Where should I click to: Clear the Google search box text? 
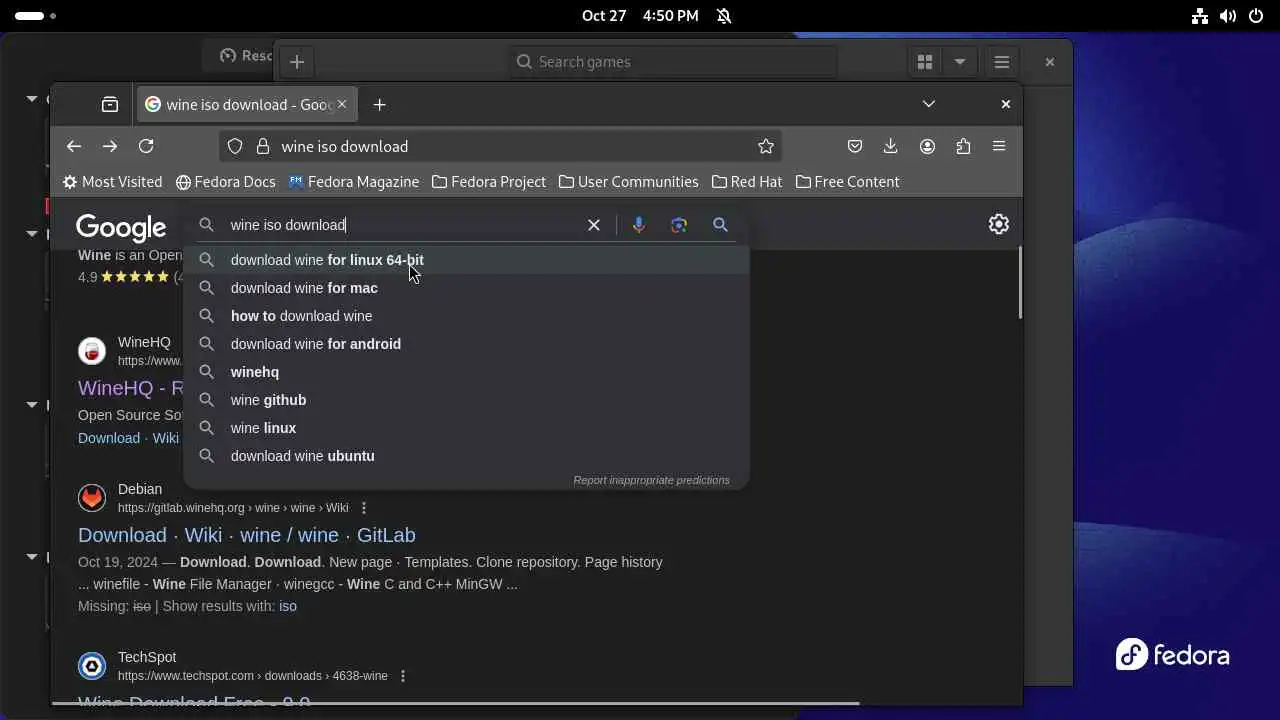pyautogui.click(x=594, y=225)
